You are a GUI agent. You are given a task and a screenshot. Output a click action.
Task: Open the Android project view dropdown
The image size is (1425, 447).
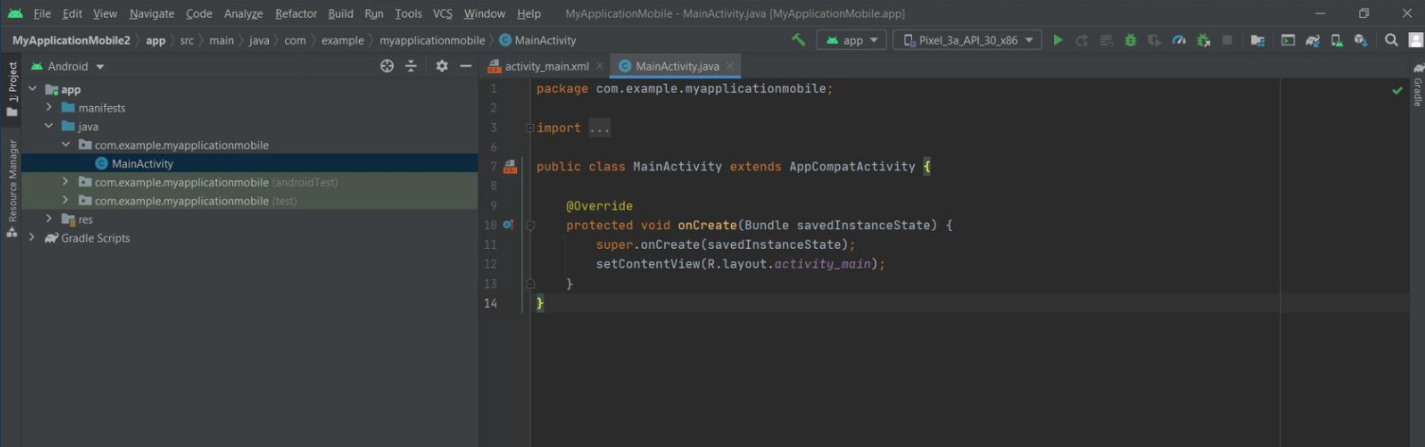(x=68, y=66)
